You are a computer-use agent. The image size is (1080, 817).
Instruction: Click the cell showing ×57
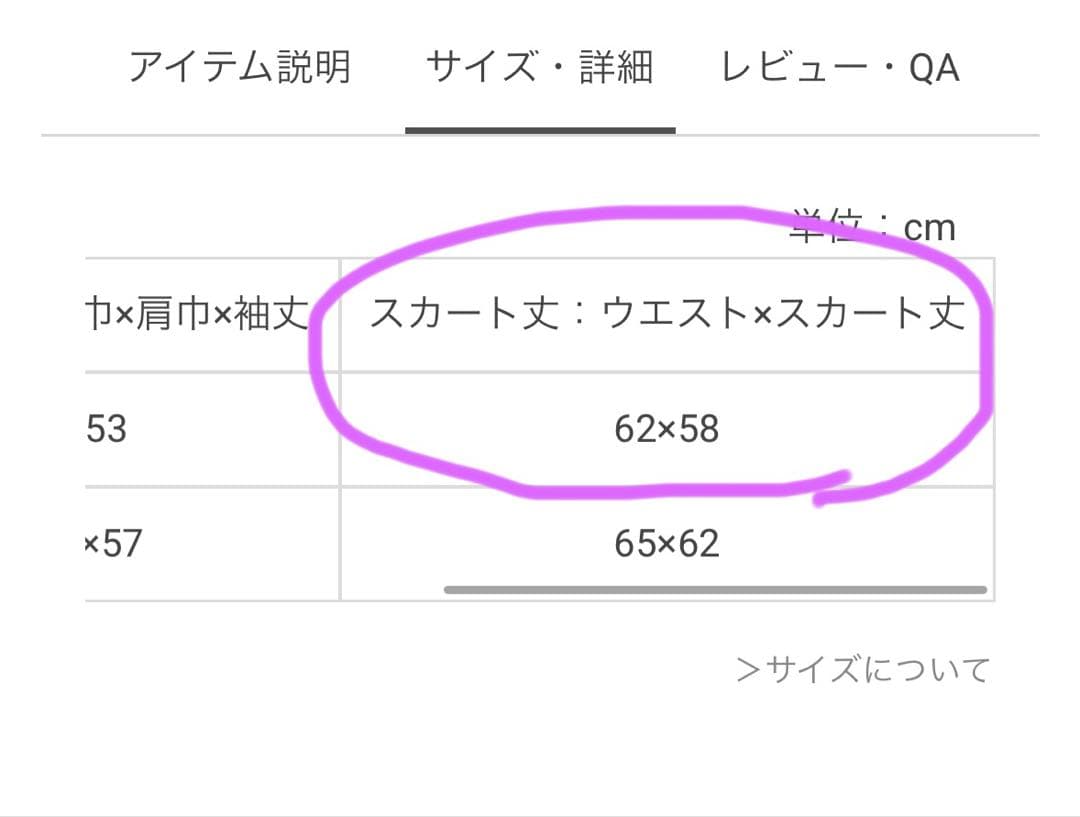pos(114,544)
